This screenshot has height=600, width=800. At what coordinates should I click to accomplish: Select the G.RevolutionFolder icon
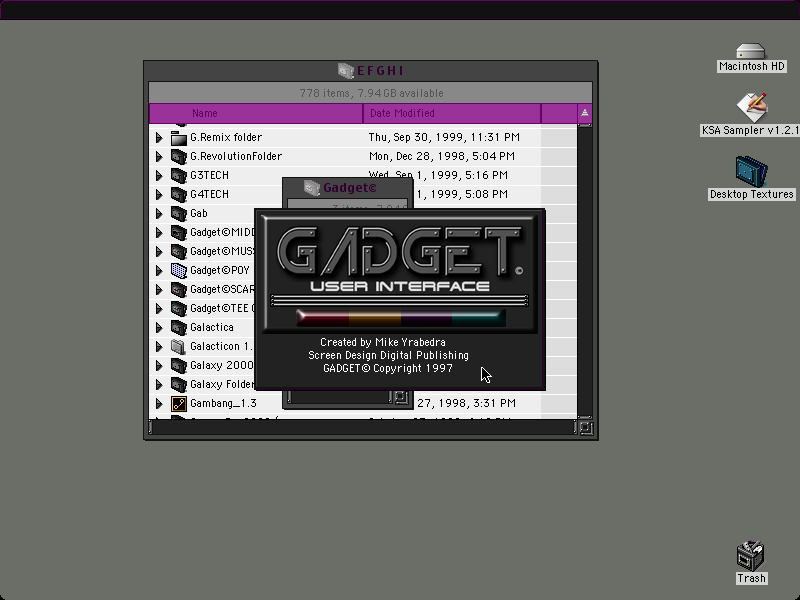(179, 156)
